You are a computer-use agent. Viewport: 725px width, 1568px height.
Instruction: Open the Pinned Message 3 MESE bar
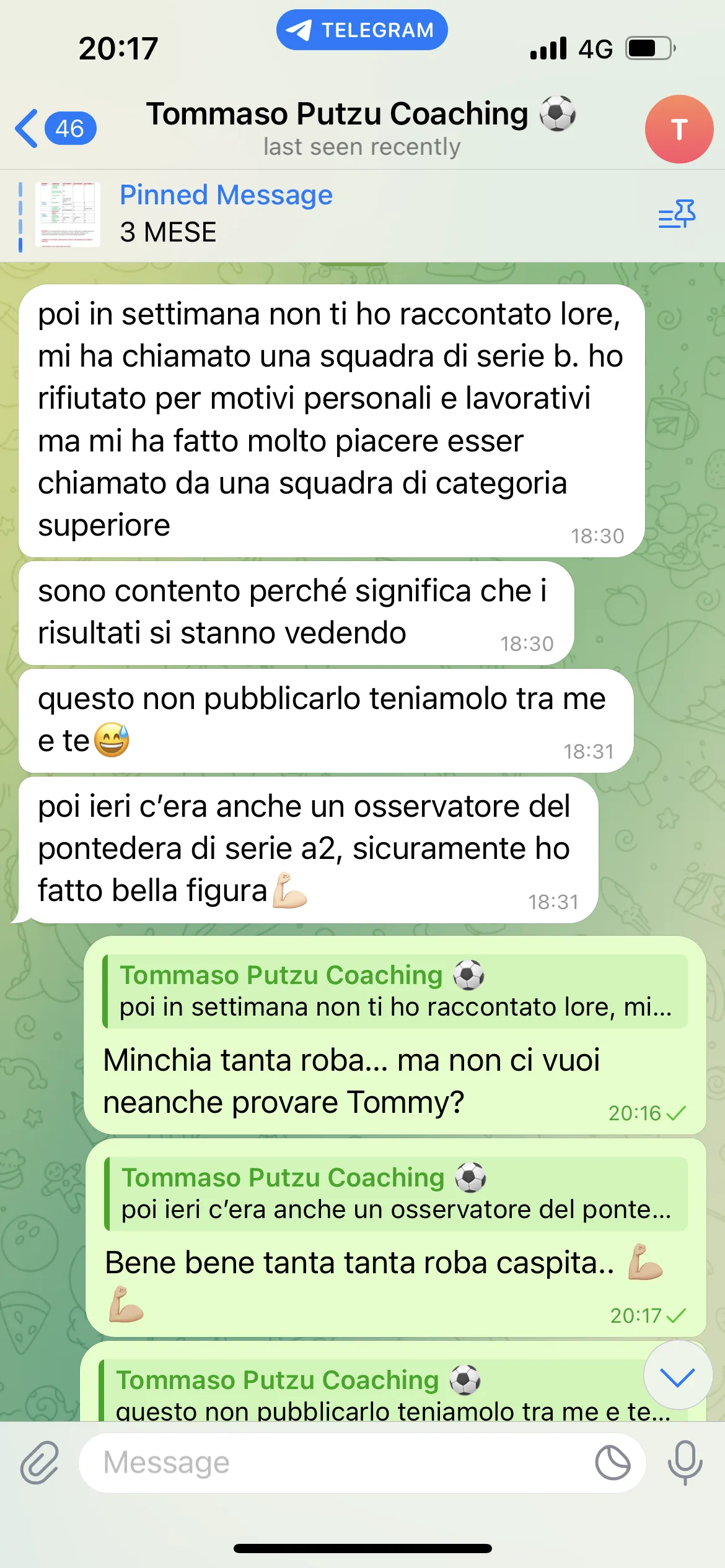[362, 215]
